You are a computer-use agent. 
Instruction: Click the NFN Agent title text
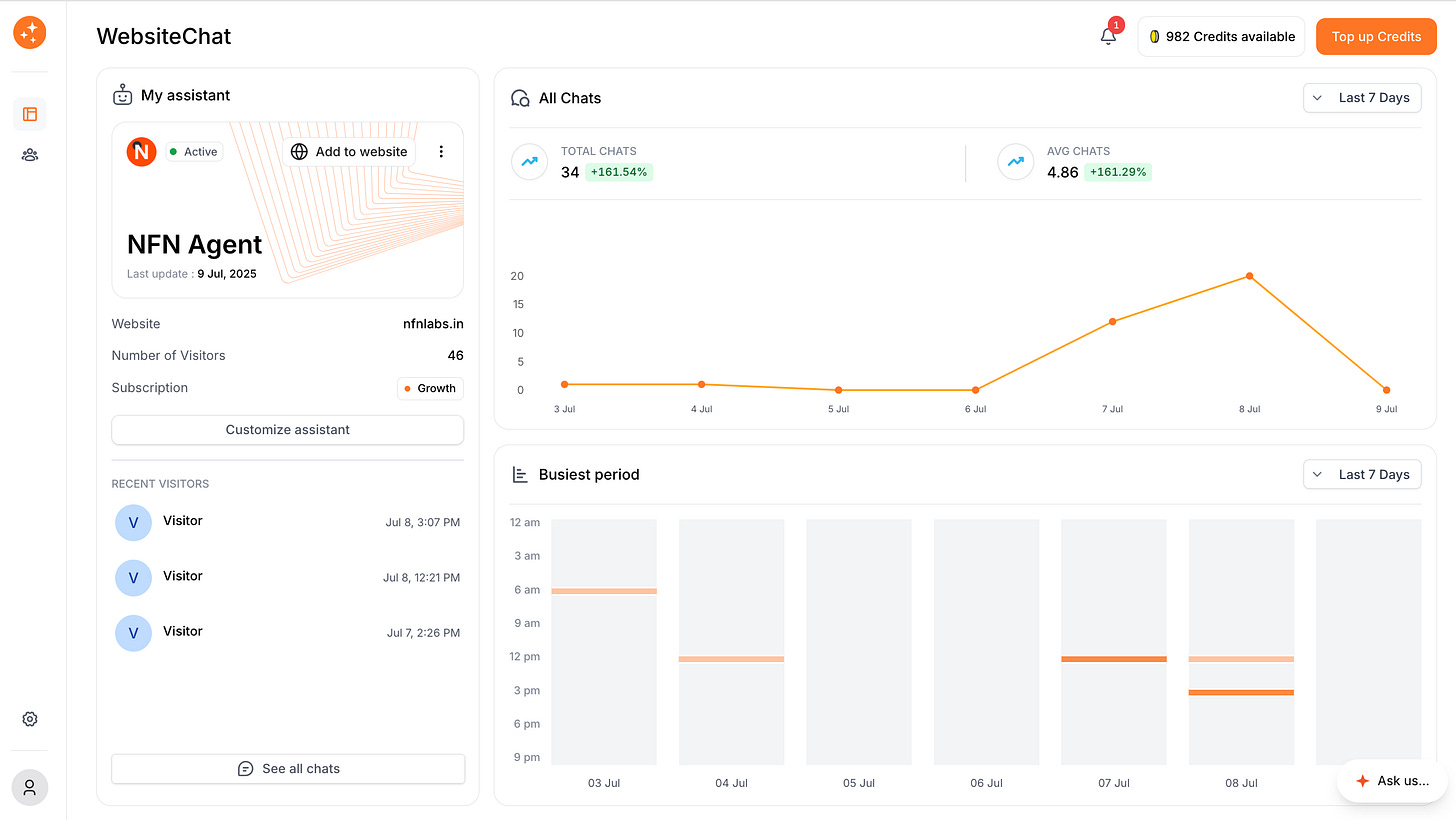[x=195, y=245]
